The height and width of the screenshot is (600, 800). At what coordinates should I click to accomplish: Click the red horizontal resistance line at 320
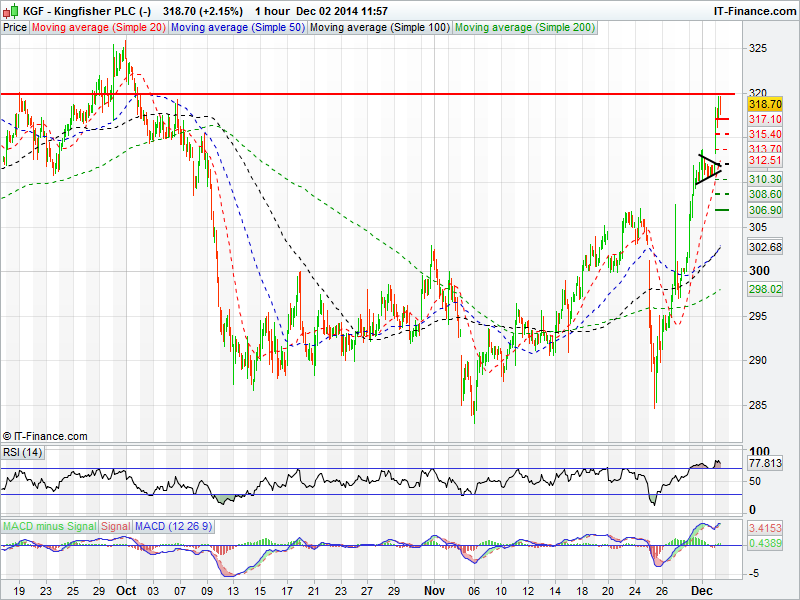tap(400, 94)
